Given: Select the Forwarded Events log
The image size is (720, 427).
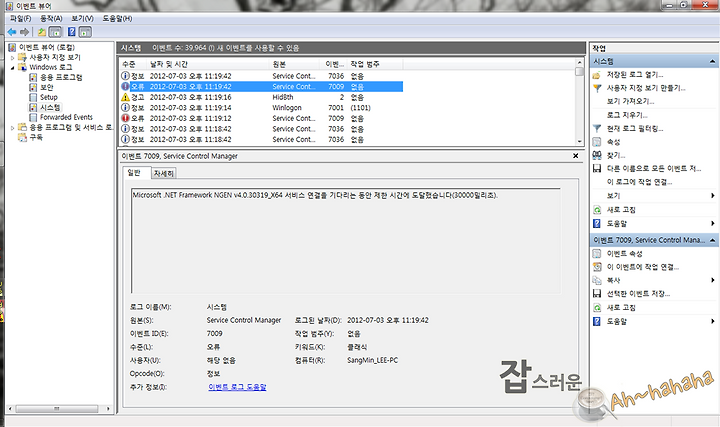Looking at the screenshot, I should [x=61, y=118].
